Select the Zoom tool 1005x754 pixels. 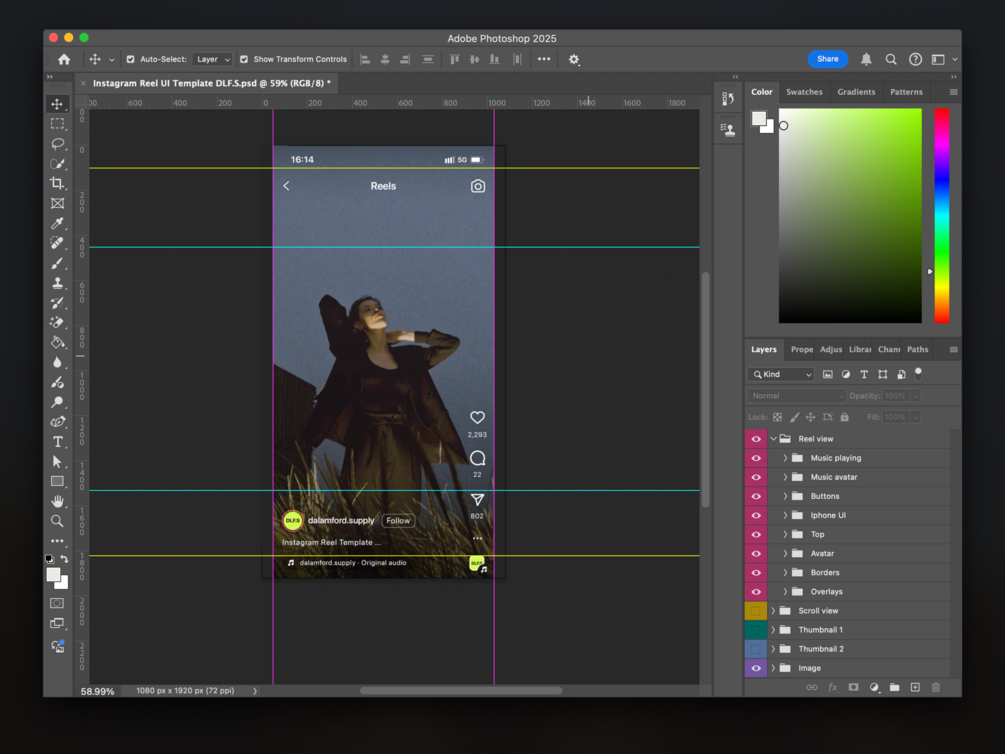(x=57, y=520)
